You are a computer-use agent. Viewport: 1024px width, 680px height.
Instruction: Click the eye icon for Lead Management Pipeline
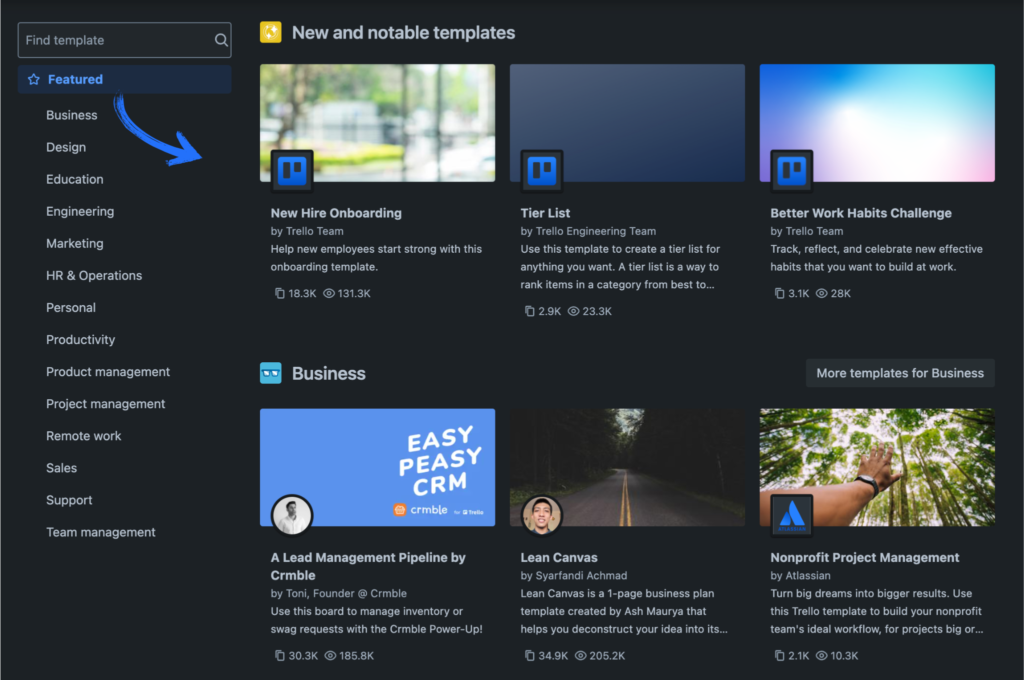330,655
